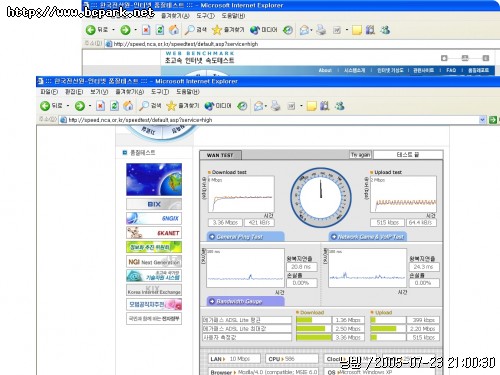This screenshot has width=500, height=375.
Task: Click the Refresh icon in the rear window
Action: [x=160, y=30]
